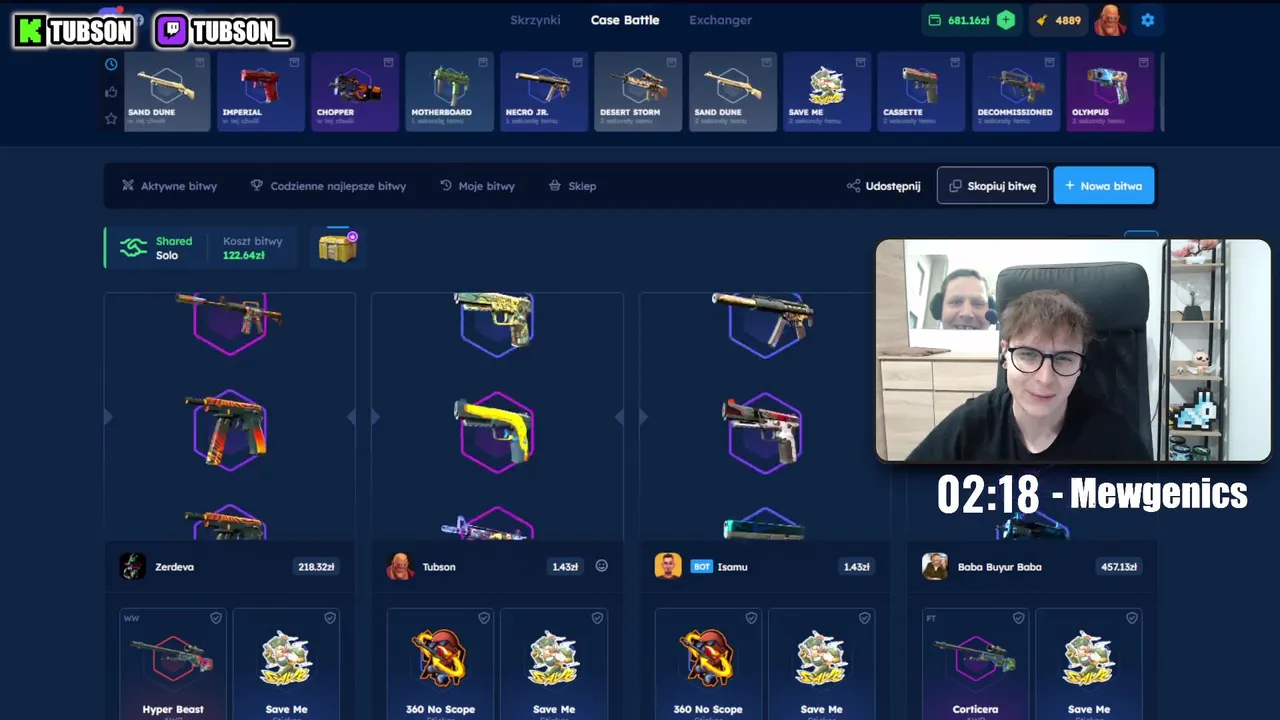The height and width of the screenshot is (720, 1280).
Task: Click Tubson's player avatar
Action: pos(400,566)
